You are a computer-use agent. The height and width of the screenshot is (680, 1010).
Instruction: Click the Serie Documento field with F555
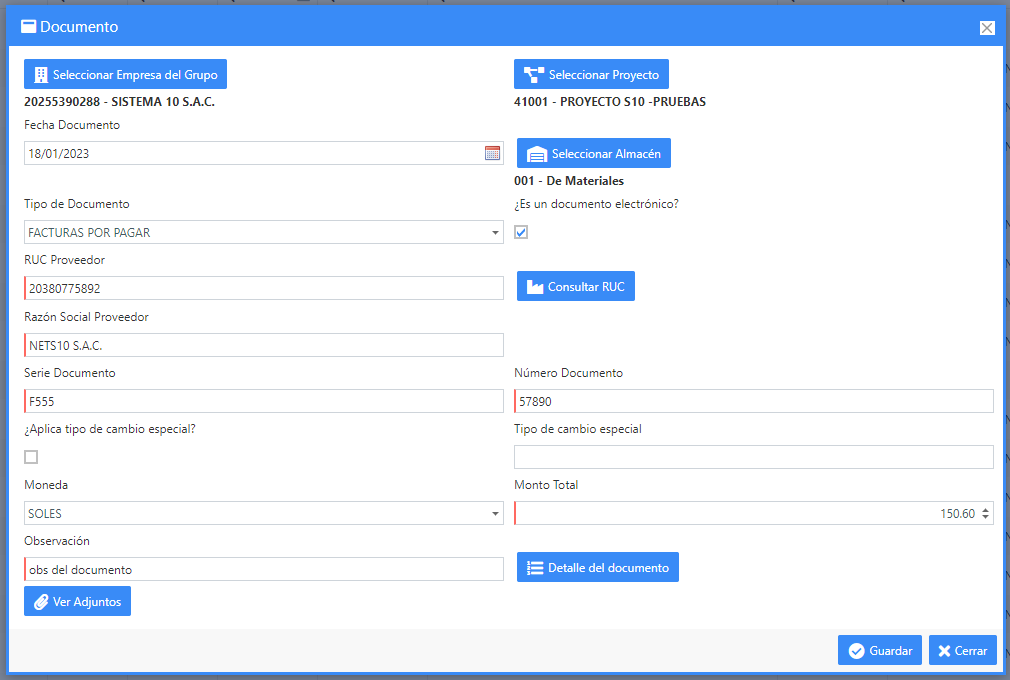pos(264,401)
